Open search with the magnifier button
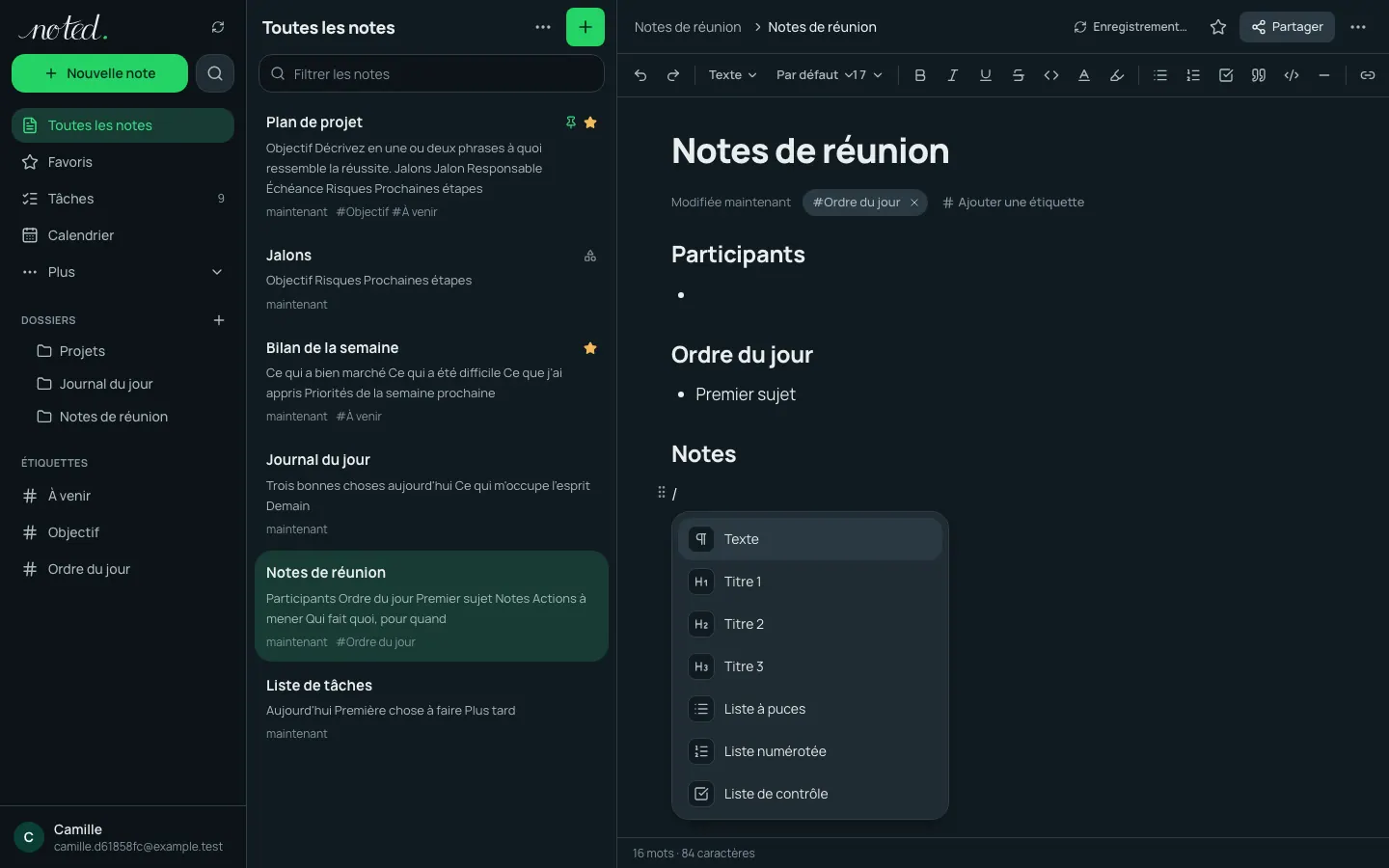The width and height of the screenshot is (1389, 868). point(215,73)
